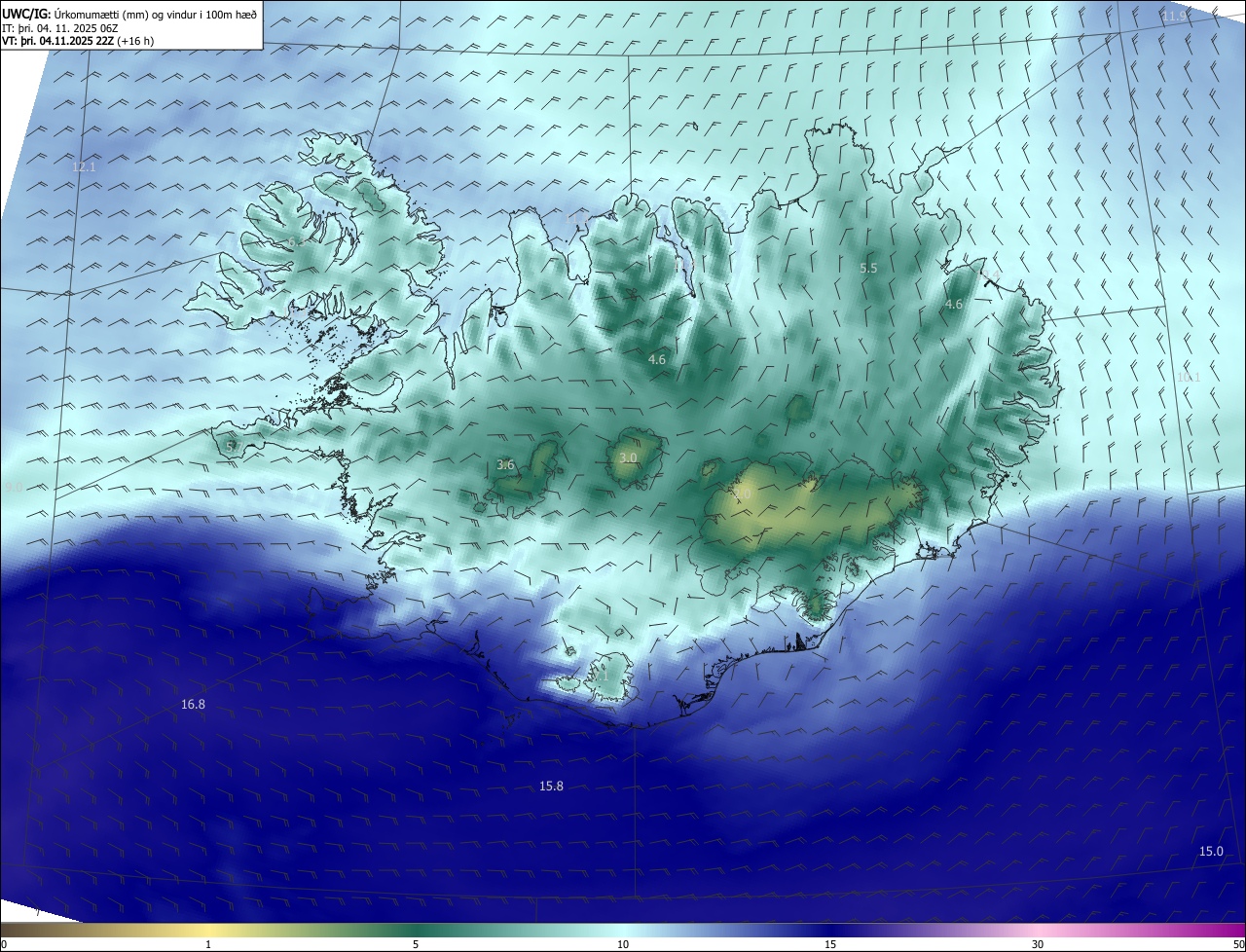Click the 5 tick label on the color scale
This screenshot has height=952, width=1246.
[x=416, y=944]
